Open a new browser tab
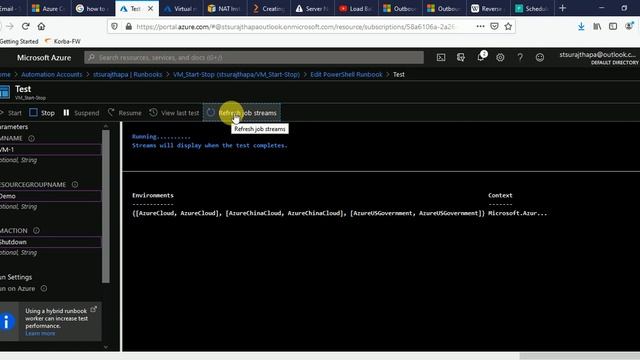640x360 pixels. [x=562, y=8]
